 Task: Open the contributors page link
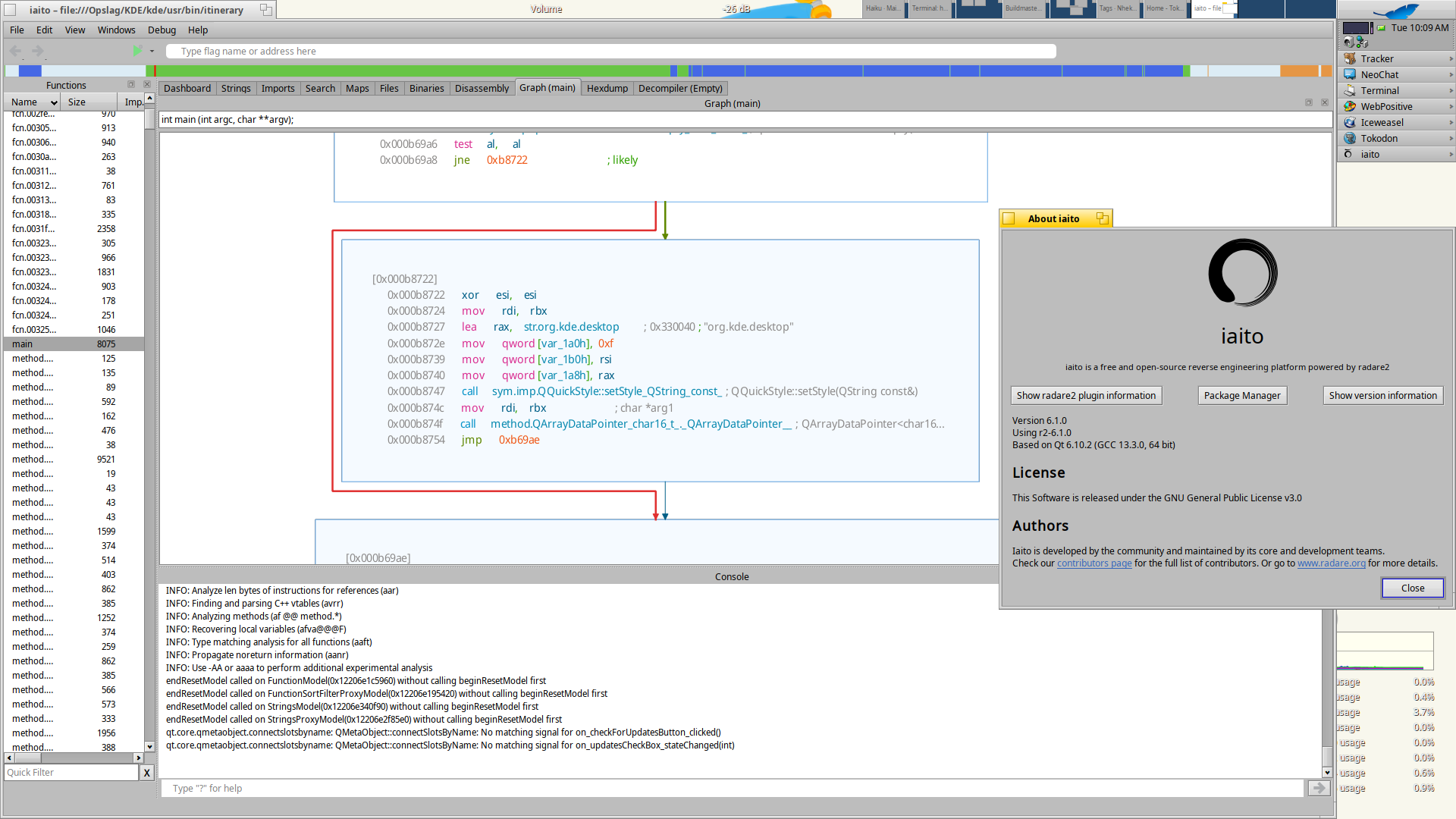click(1094, 563)
